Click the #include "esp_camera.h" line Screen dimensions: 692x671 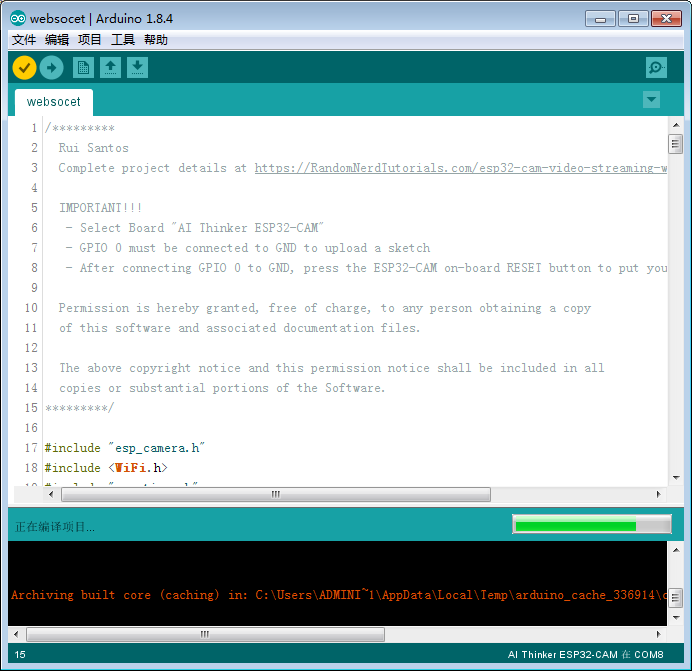point(124,448)
